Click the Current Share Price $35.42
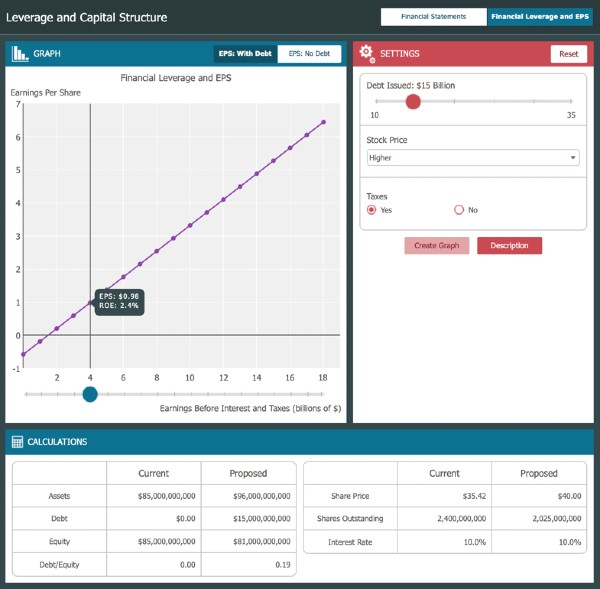 pyautogui.click(x=474, y=496)
